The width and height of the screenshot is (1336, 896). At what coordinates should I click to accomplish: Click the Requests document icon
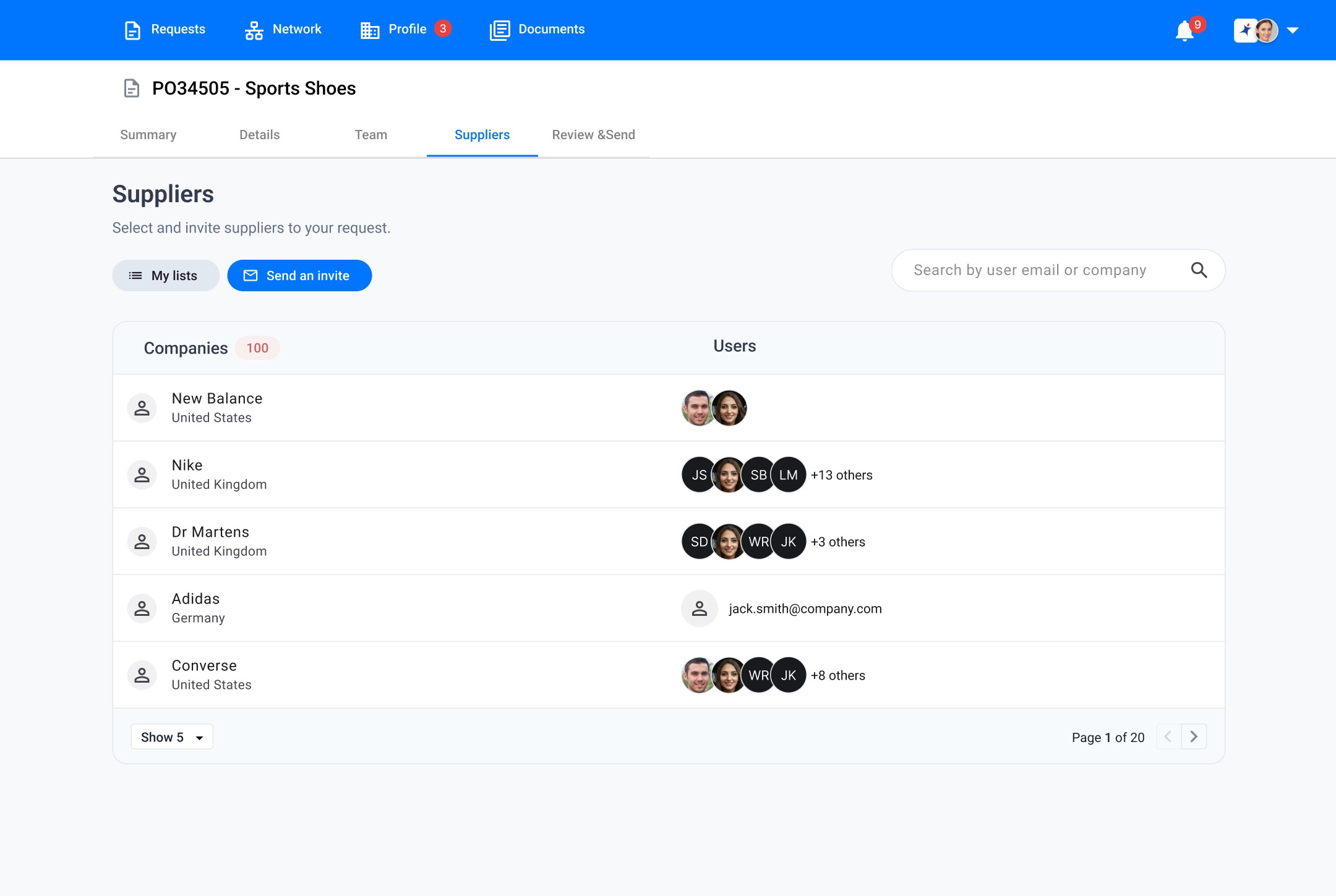(132, 30)
